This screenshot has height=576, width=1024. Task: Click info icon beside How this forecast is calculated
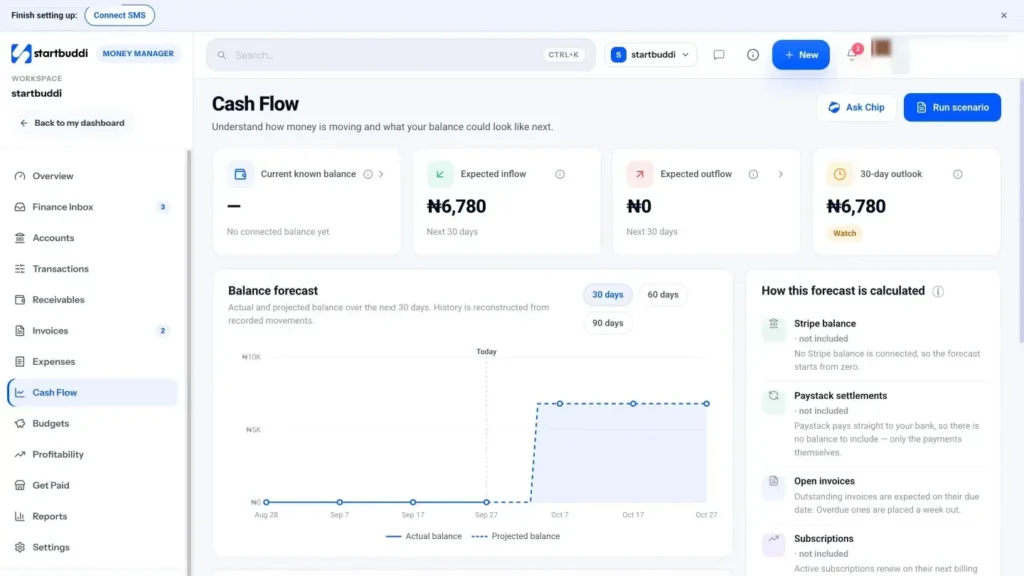point(938,291)
